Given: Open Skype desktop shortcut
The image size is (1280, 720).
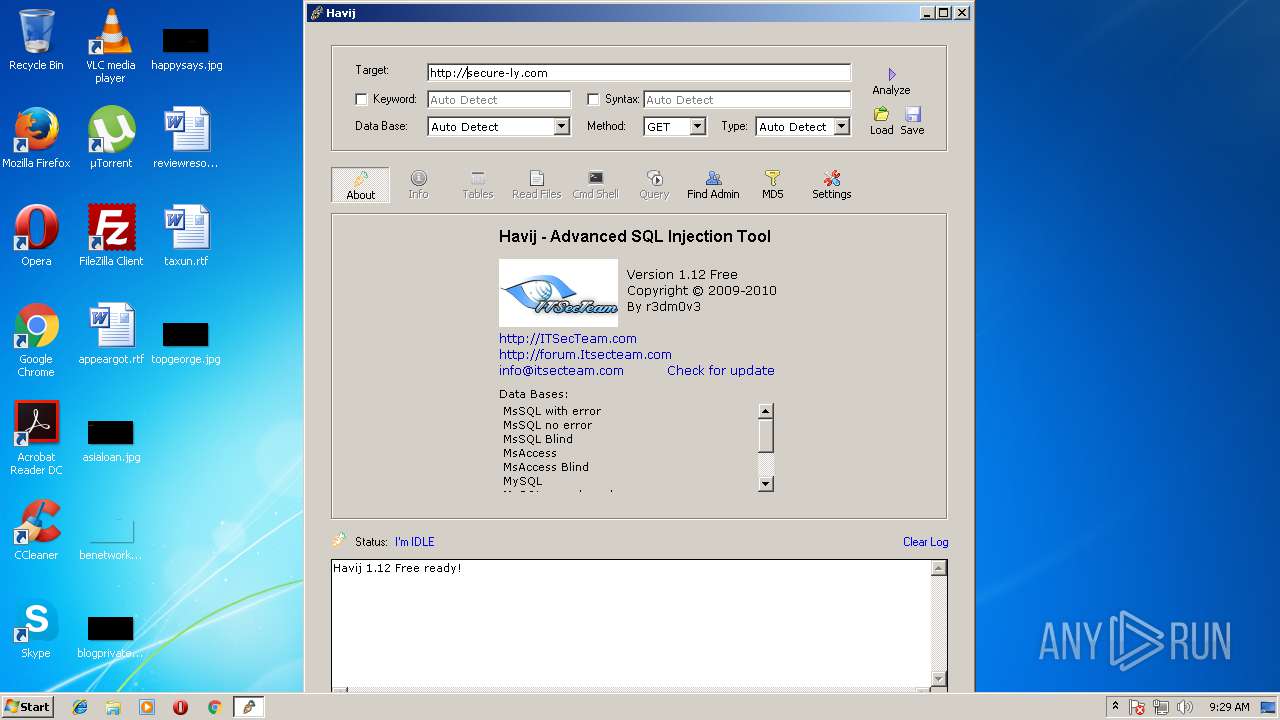Looking at the screenshot, I should click(x=36, y=628).
